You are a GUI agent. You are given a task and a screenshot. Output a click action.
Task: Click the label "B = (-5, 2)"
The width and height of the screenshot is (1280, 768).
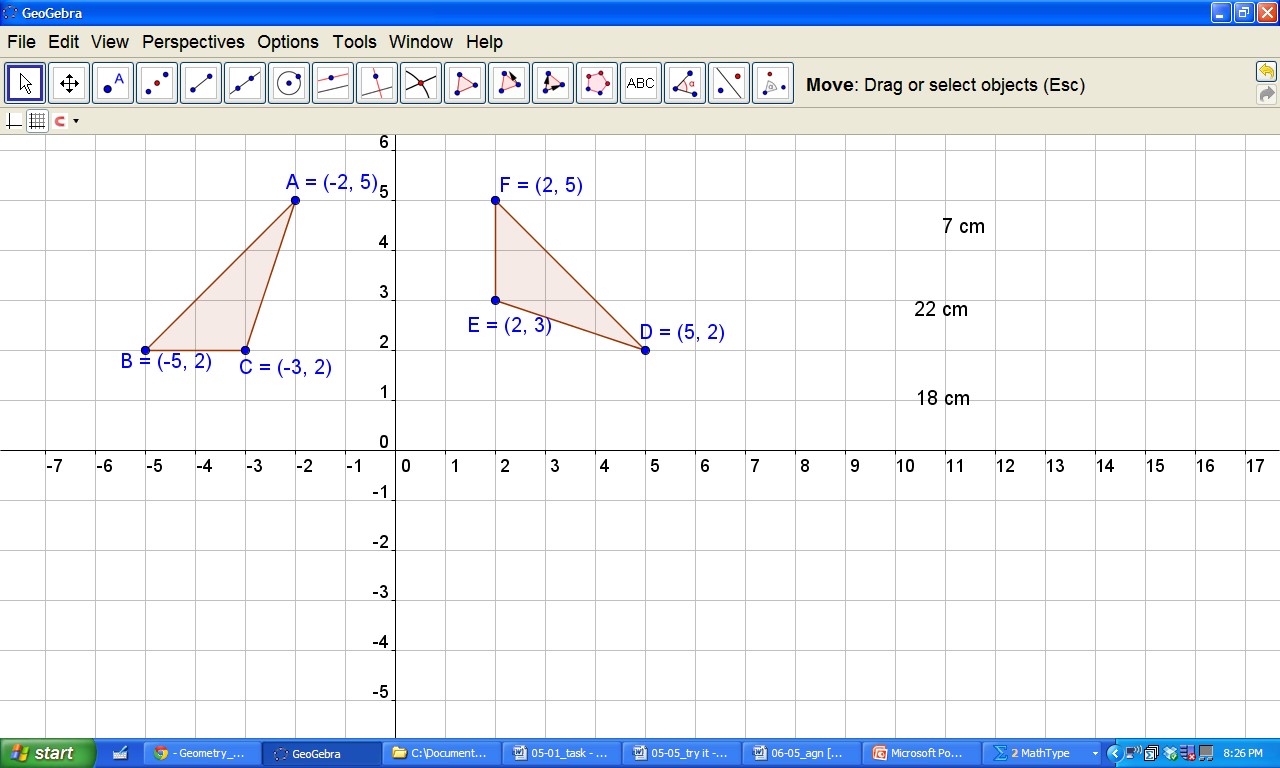[166, 361]
